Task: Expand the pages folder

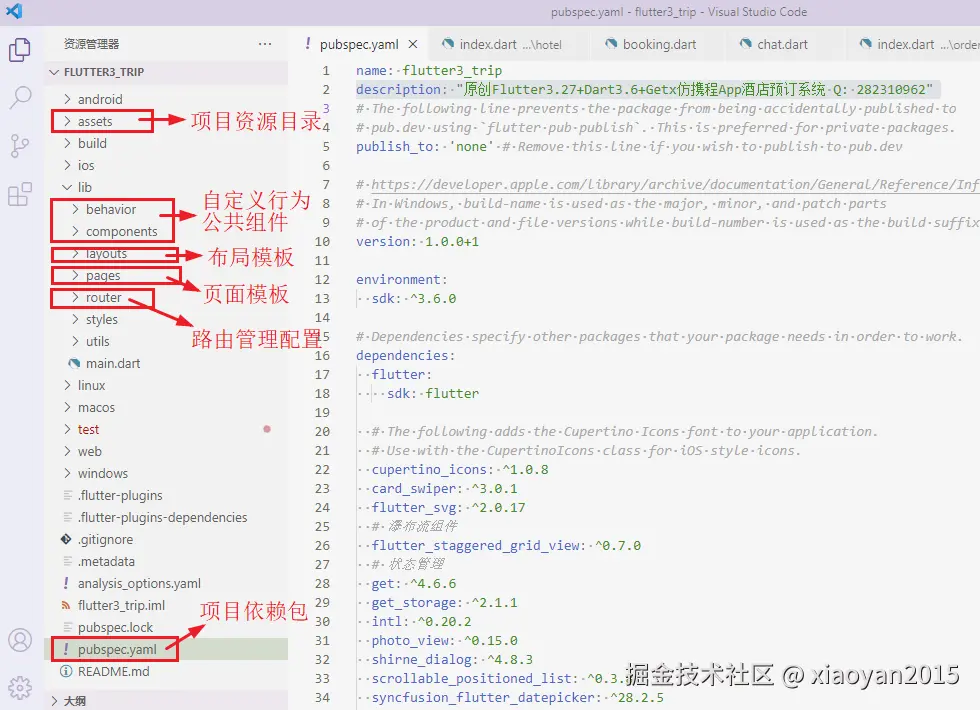Action: [x=76, y=275]
